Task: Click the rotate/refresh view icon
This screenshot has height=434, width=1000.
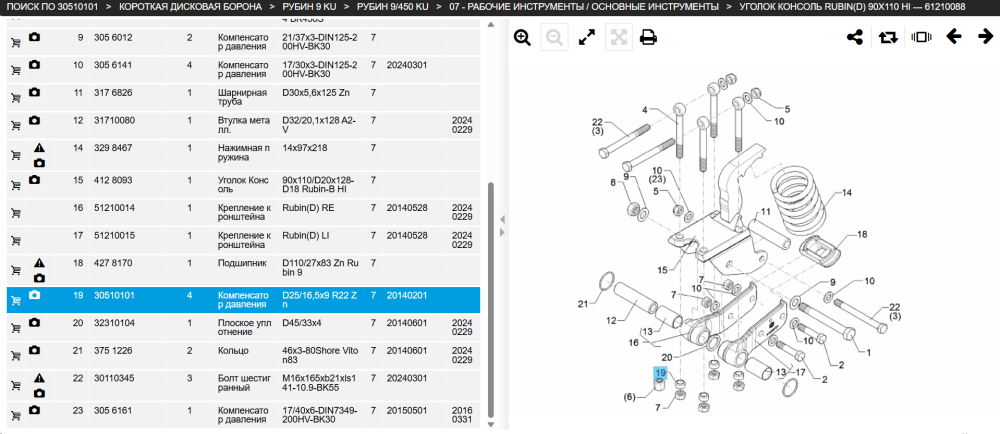Action: click(x=887, y=38)
